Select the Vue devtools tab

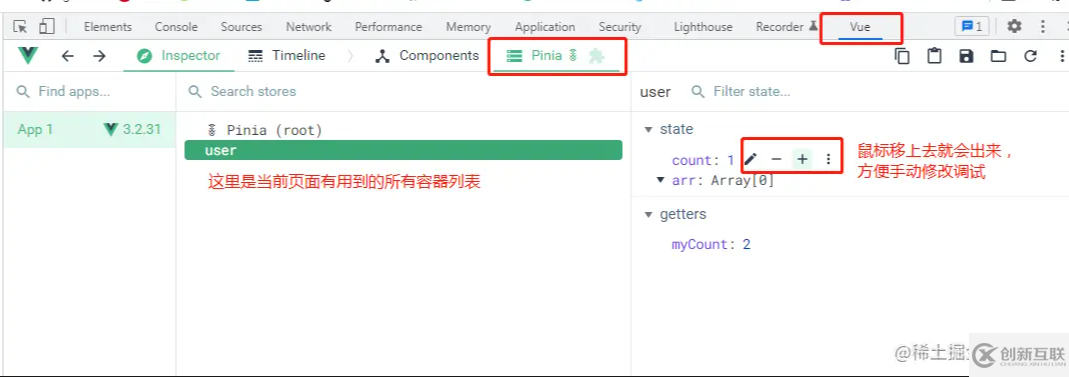click(x=860, y=27)
